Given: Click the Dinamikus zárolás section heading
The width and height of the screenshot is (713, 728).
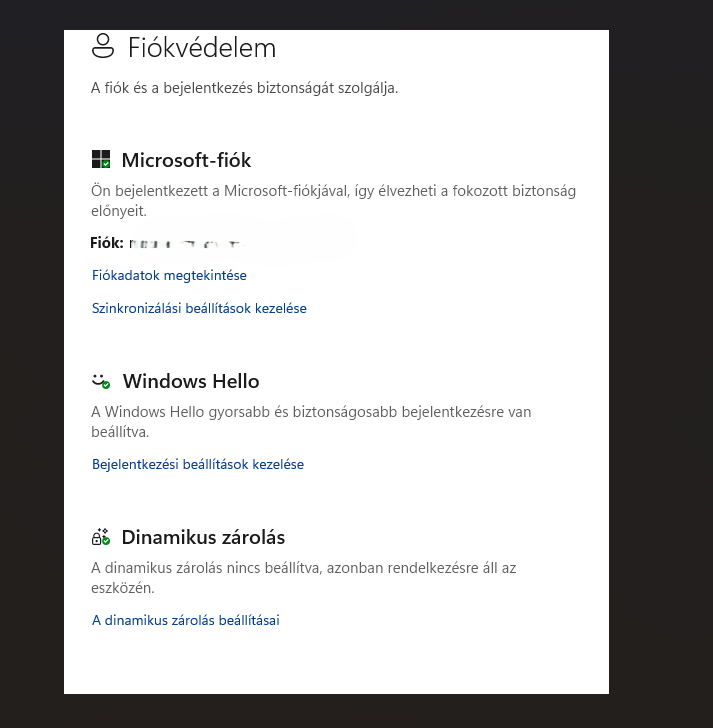Looking at the screenshot, I should click(x=203, y=537).
